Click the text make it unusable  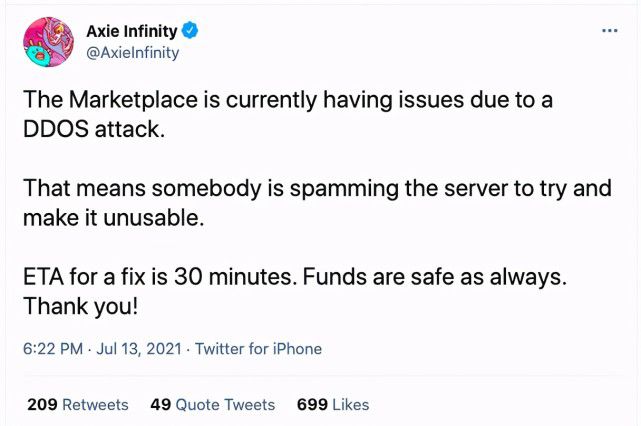114,217
